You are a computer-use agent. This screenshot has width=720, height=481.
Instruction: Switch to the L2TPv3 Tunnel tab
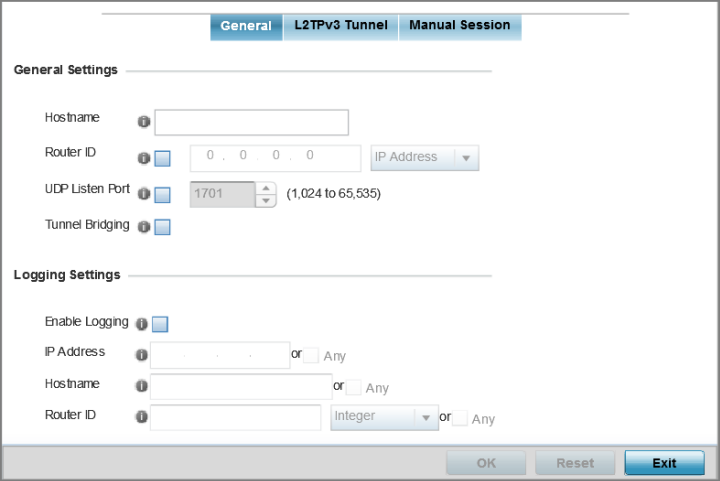click(x=341, y=27)
